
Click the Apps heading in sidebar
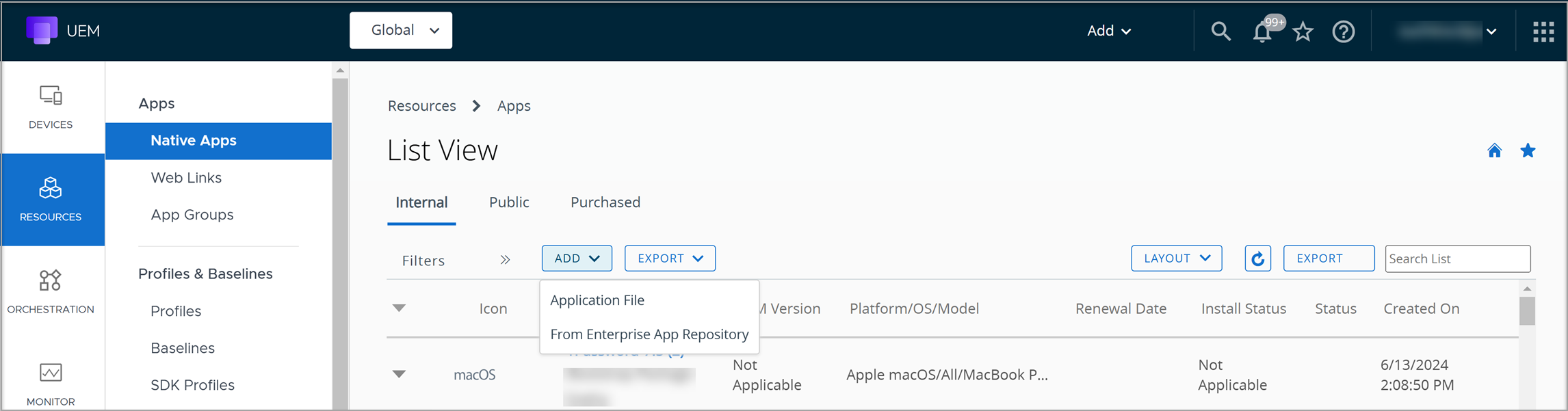pos(157,103)
